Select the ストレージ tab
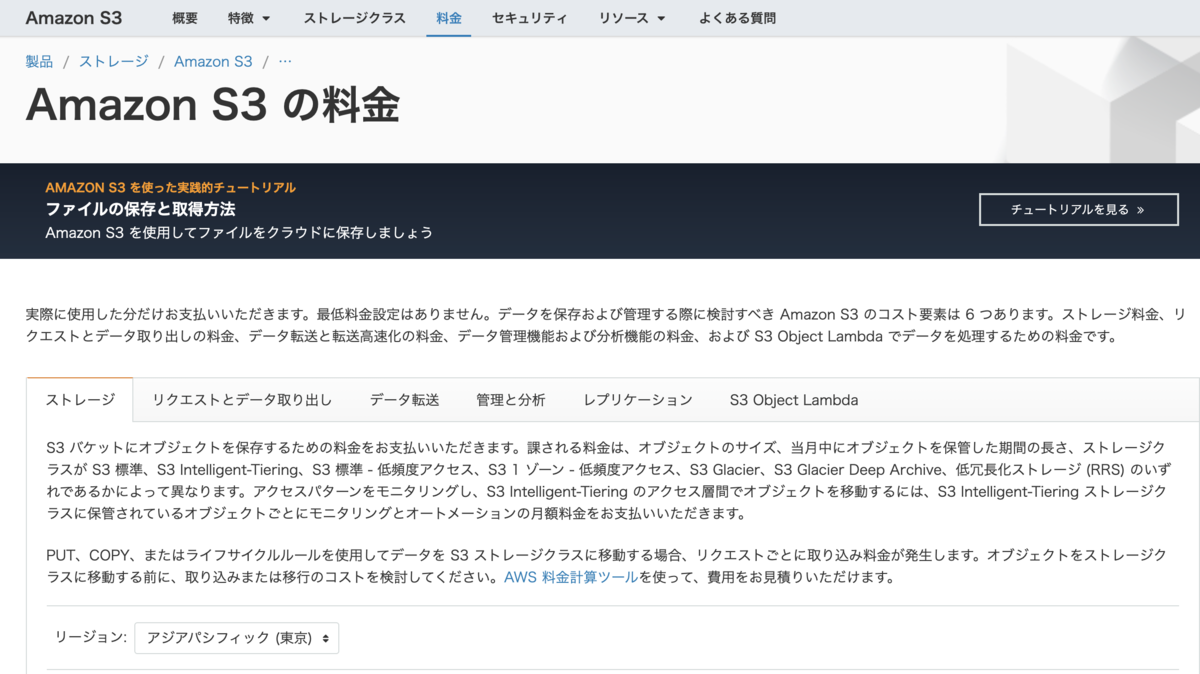This screenshot has height=674, width=1200. click(80, 400)
